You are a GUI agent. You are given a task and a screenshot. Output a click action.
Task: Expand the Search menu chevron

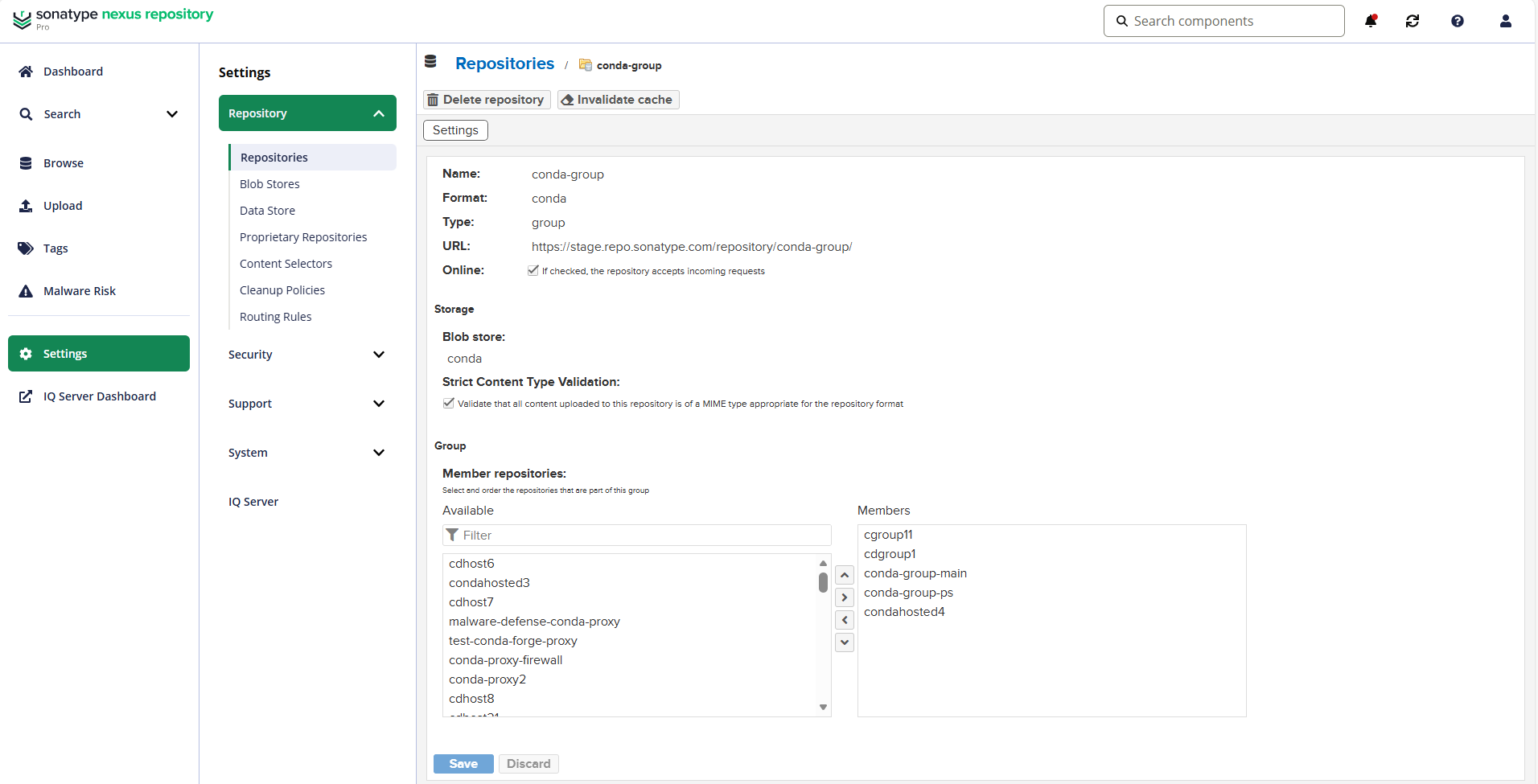coord(172,114)
